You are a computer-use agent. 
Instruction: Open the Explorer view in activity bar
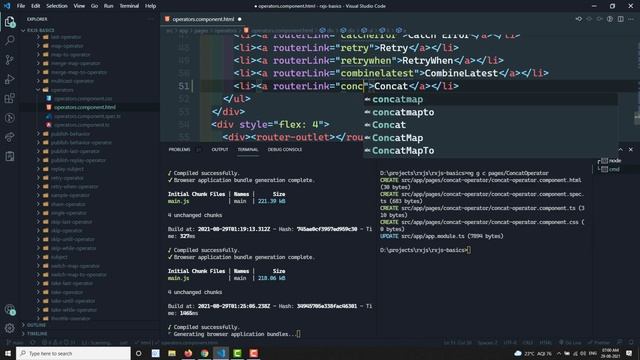[x=10, y=21]
